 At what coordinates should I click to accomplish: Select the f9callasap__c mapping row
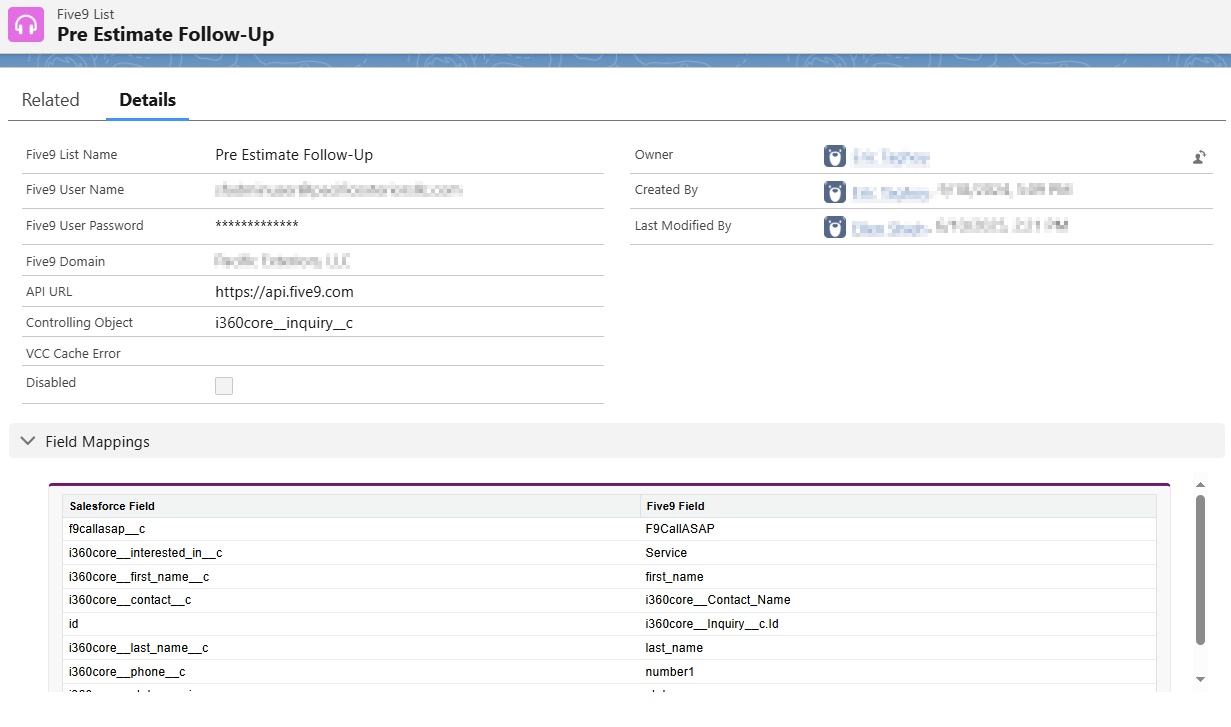(609, 529)
